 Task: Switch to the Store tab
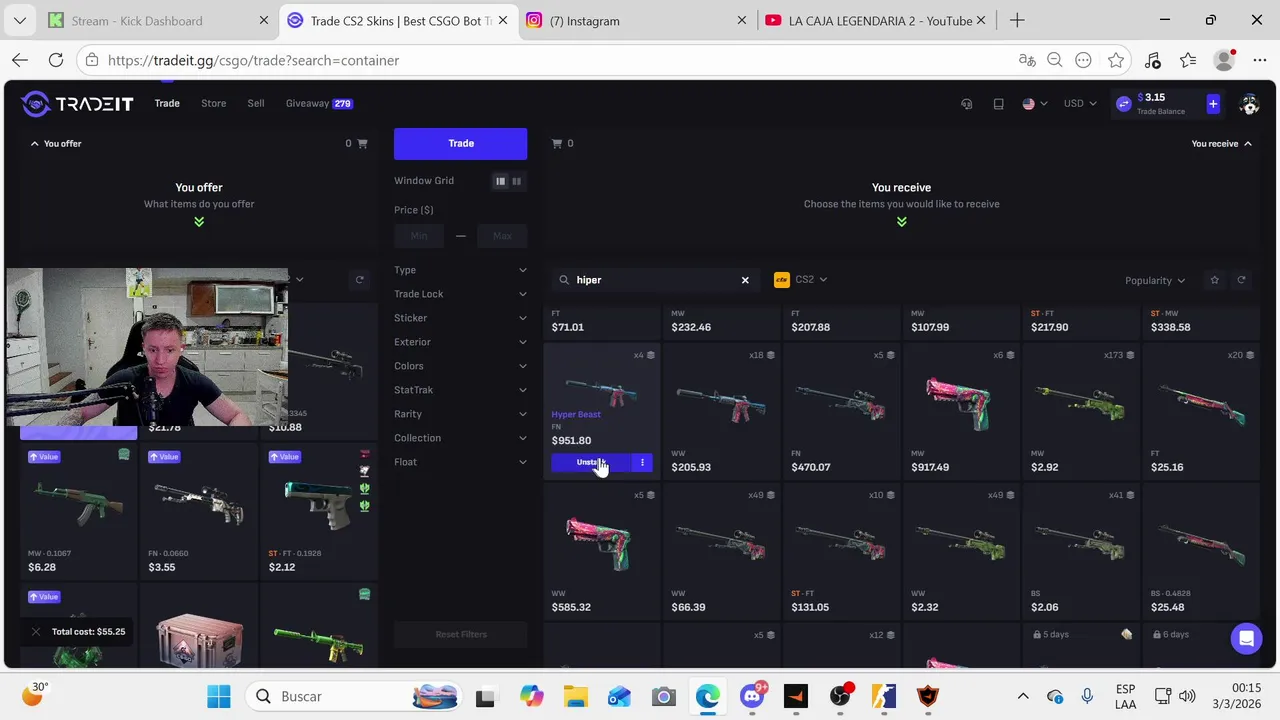[x=213, y=103]
